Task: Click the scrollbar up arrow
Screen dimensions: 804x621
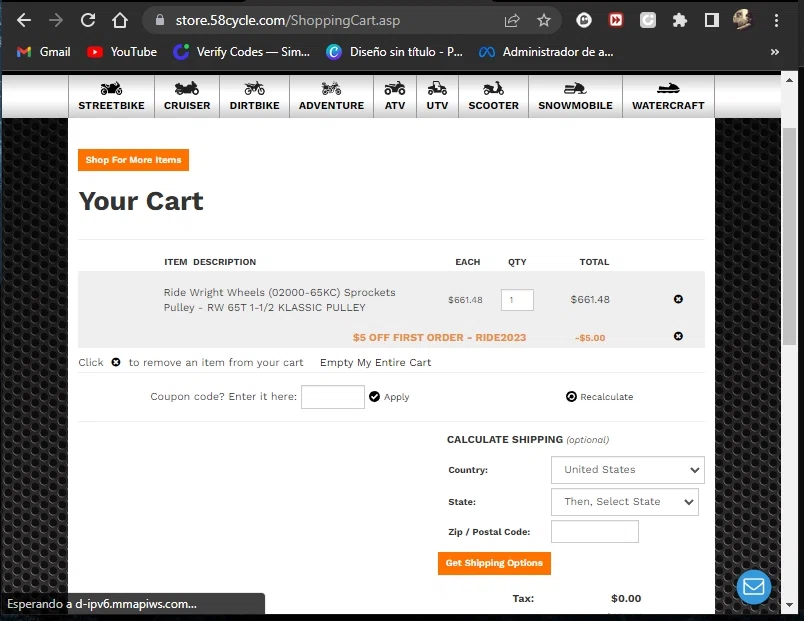Action: [789, 81]
